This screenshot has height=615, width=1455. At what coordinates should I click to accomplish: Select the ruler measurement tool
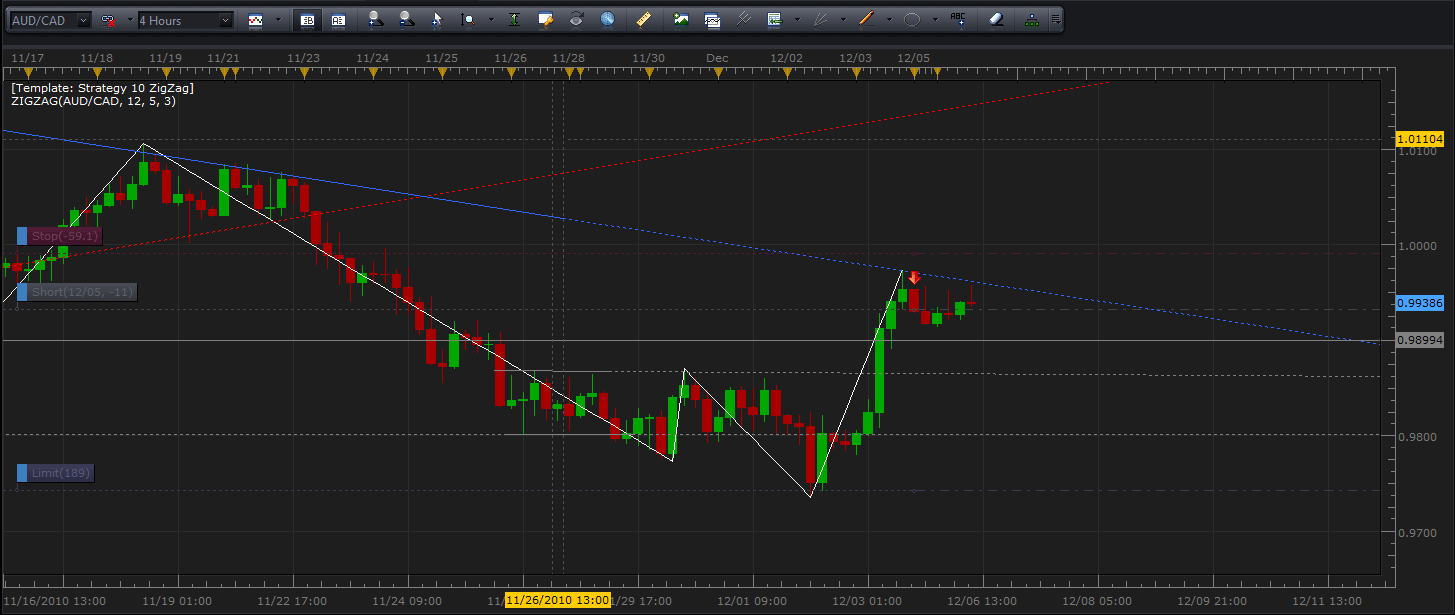point(644,19)
